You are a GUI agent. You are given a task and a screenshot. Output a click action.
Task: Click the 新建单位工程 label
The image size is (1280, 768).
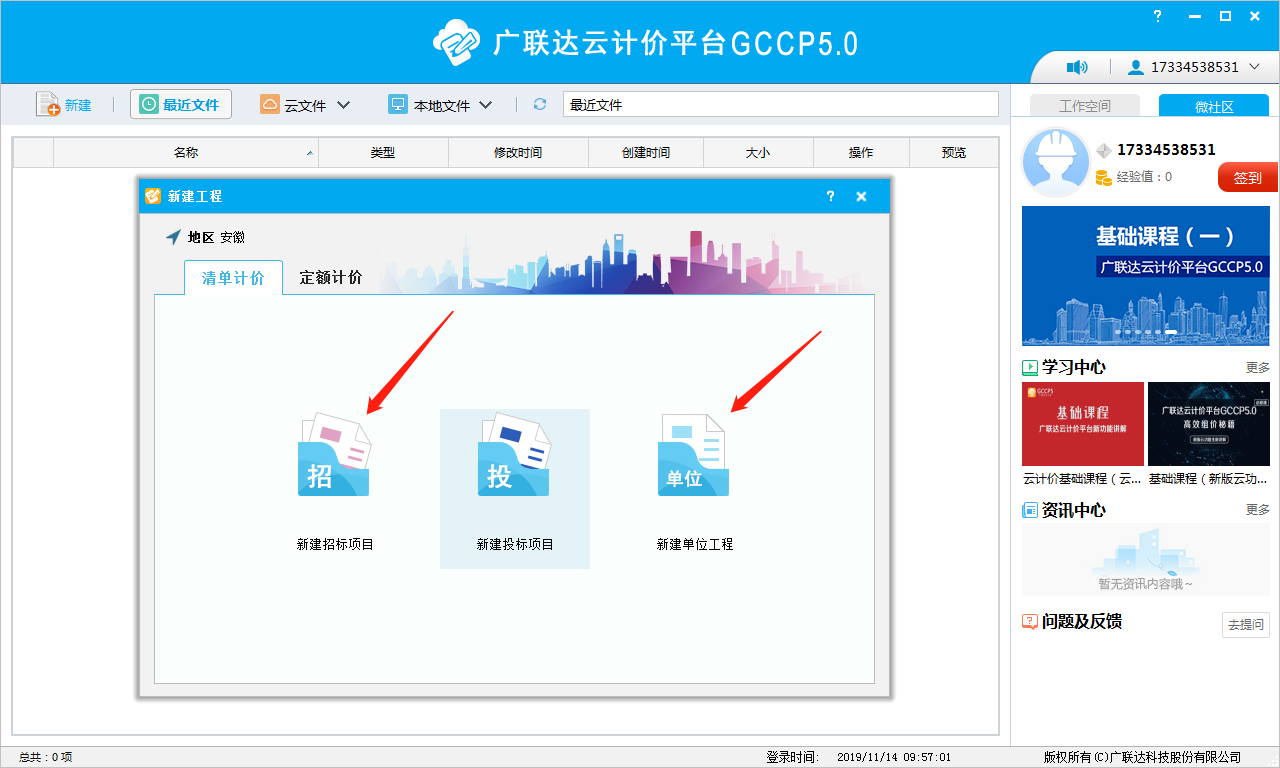(x=695, y=544)
